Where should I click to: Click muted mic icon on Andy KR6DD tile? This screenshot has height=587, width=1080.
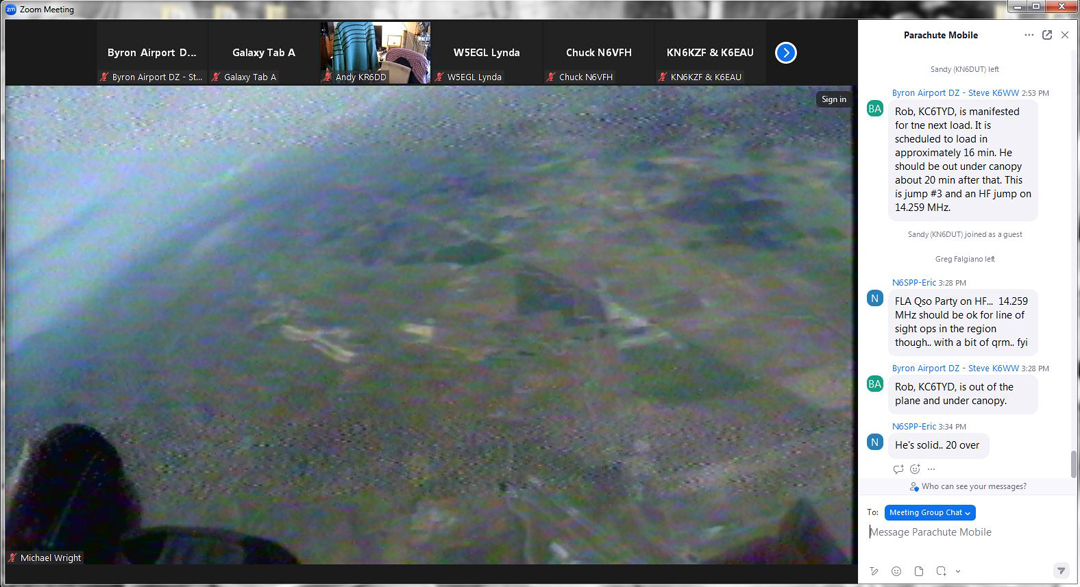click(x=328, y=77)
